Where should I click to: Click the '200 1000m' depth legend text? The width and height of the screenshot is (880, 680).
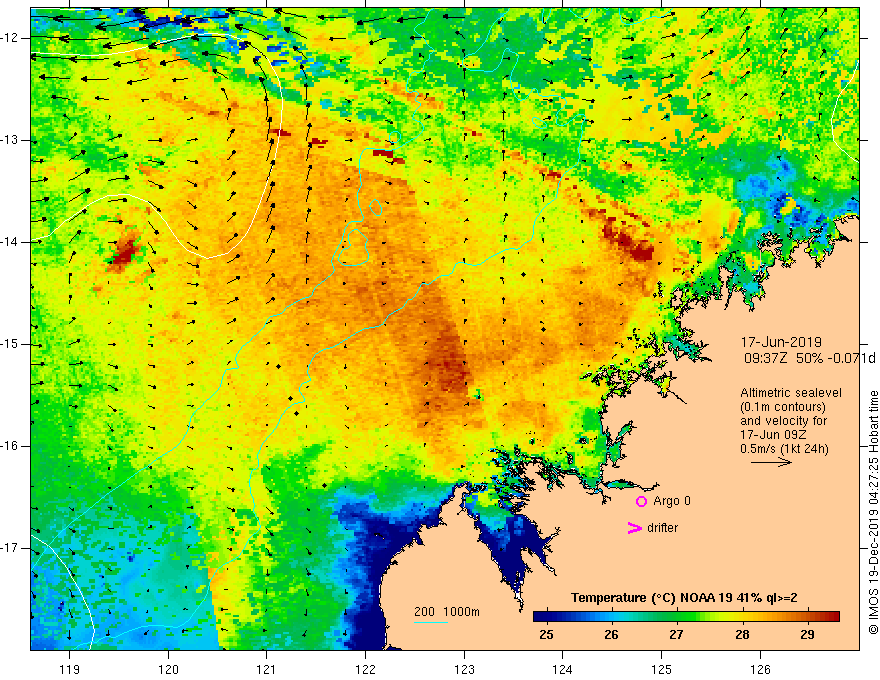tap(447, 612)
